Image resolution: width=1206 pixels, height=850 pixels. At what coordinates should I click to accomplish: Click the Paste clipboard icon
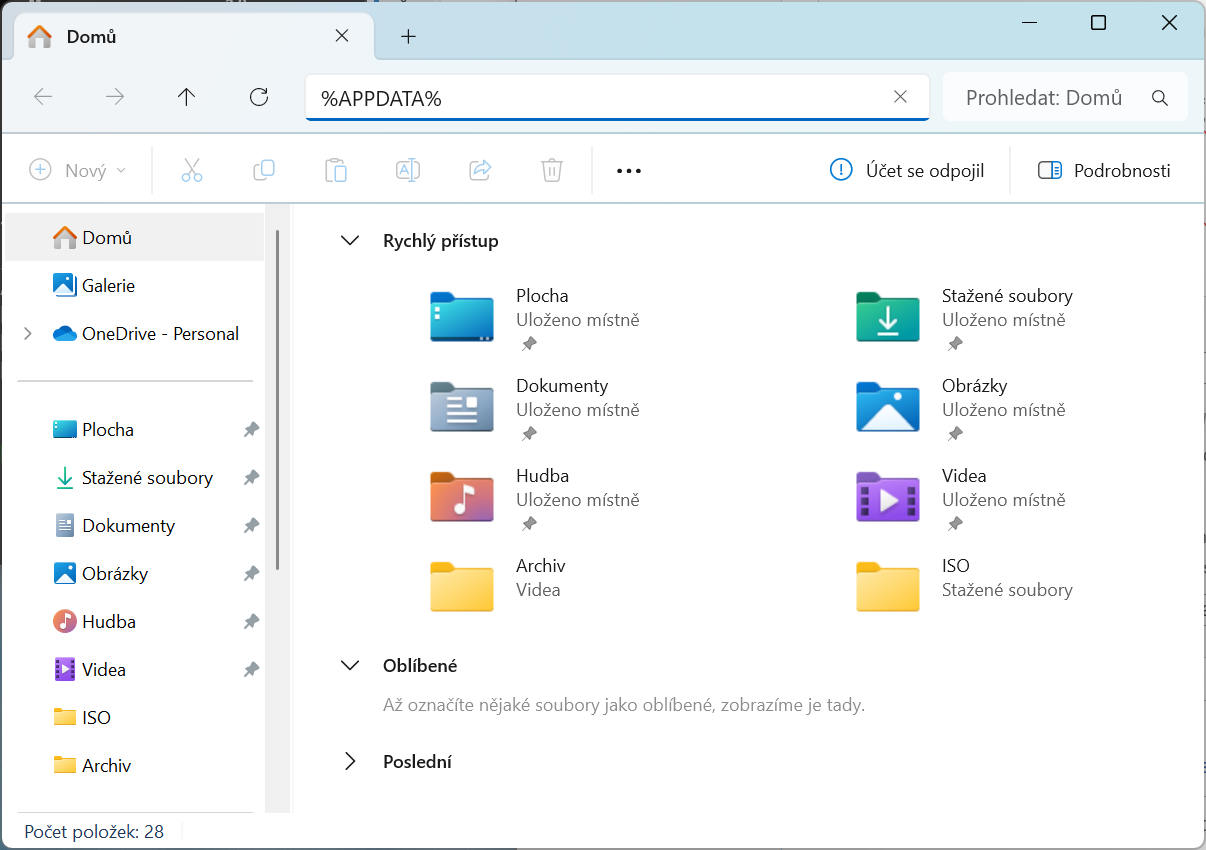(x=336, y=170)
